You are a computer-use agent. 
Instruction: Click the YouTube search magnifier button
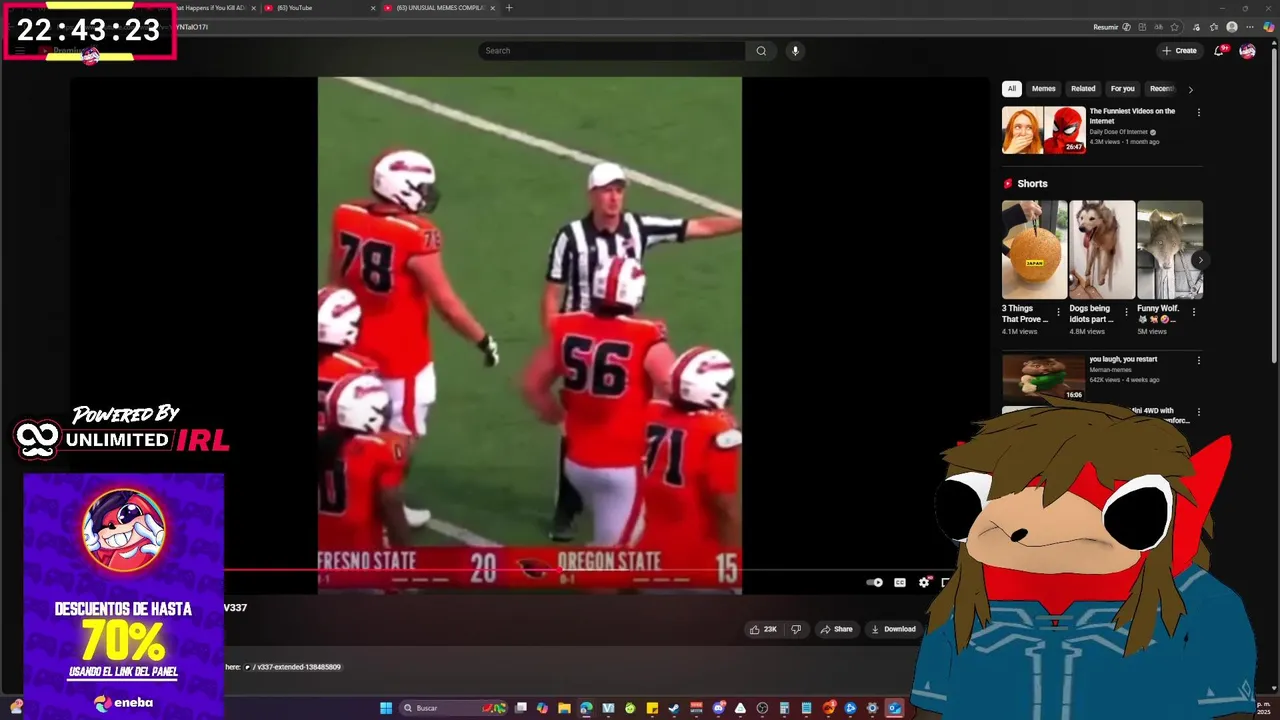click(x=761, y=51)
